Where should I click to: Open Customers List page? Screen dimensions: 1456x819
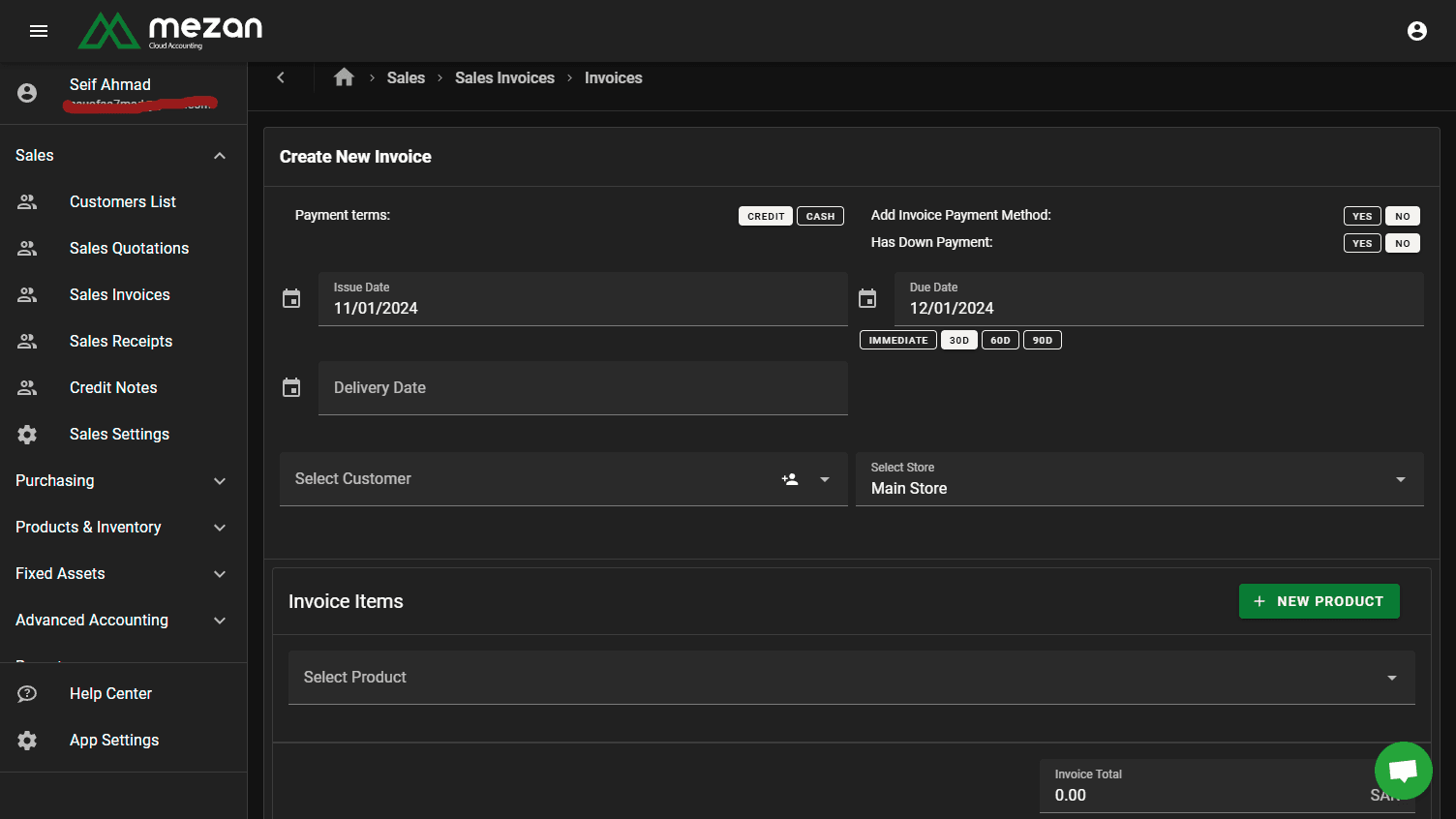click(x=123, y=201)
